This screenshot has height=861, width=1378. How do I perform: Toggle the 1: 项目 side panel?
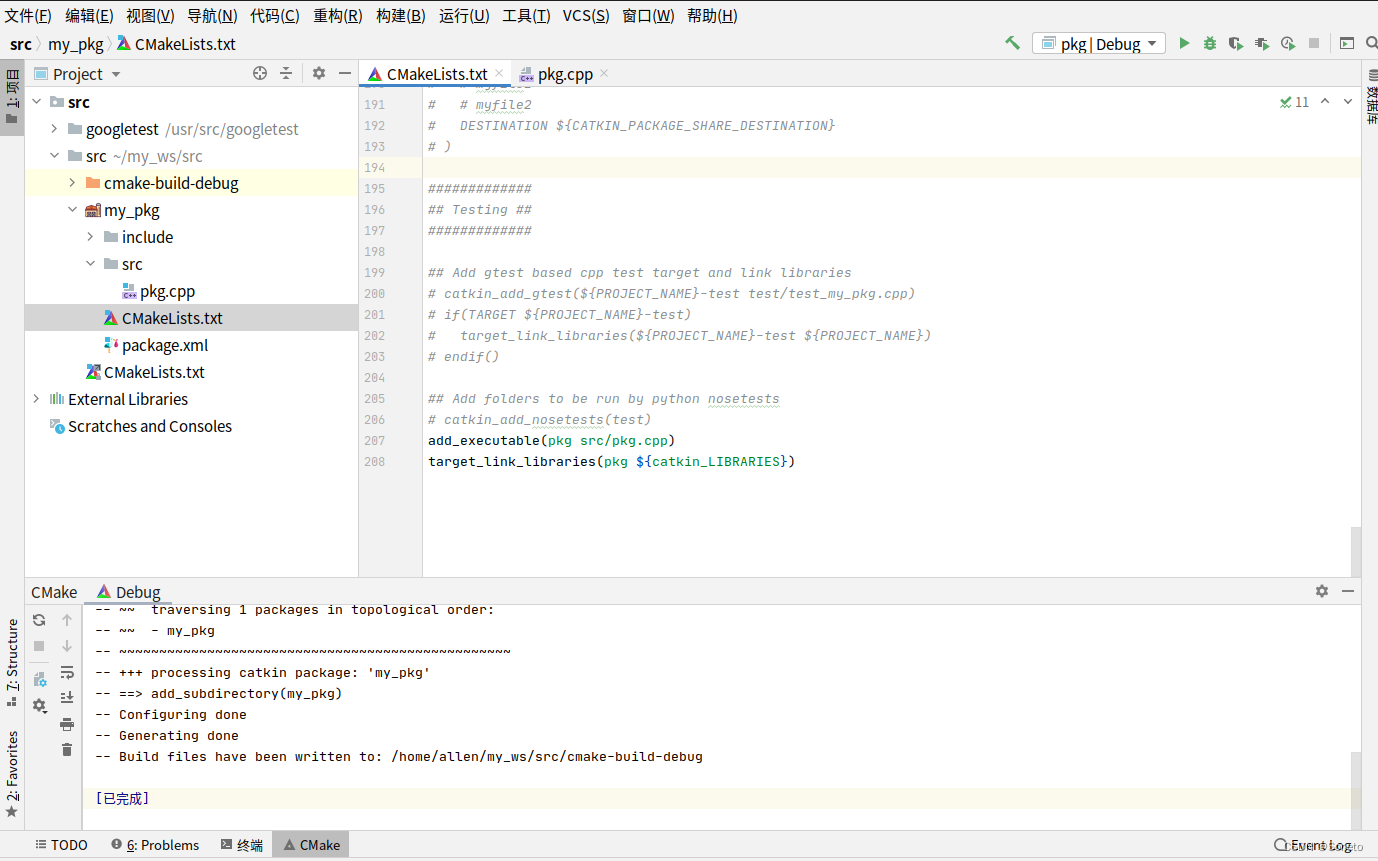point(12,97)
